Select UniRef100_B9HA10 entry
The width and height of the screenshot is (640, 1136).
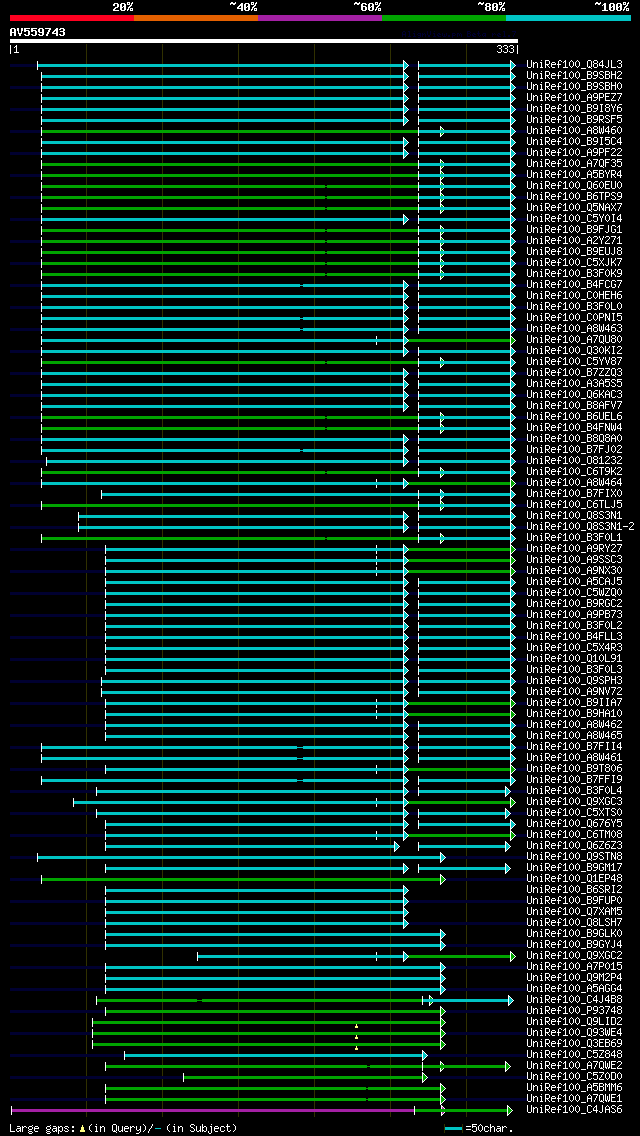(574, 714)
